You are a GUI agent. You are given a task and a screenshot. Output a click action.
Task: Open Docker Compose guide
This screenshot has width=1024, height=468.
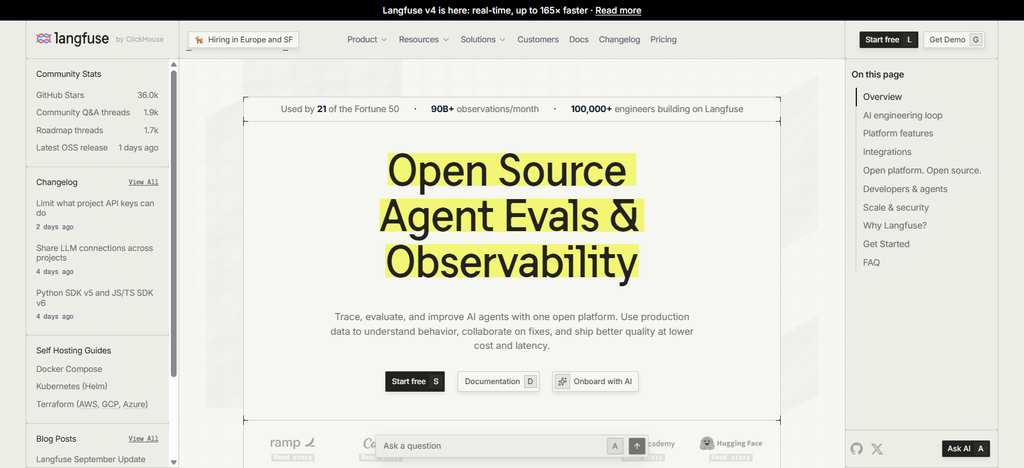point(69,369)
